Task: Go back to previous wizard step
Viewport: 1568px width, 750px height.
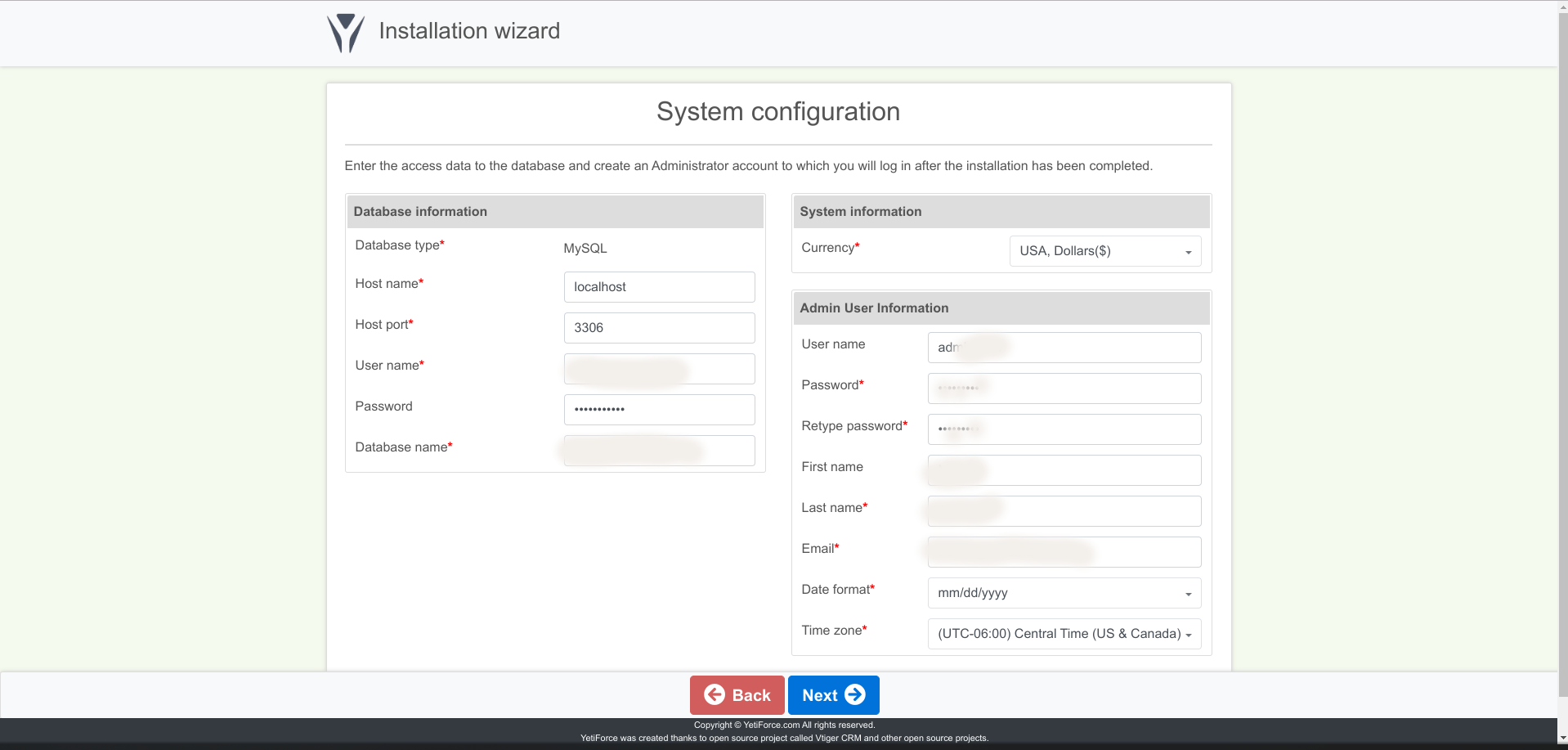Action: (x=737, y=695)
